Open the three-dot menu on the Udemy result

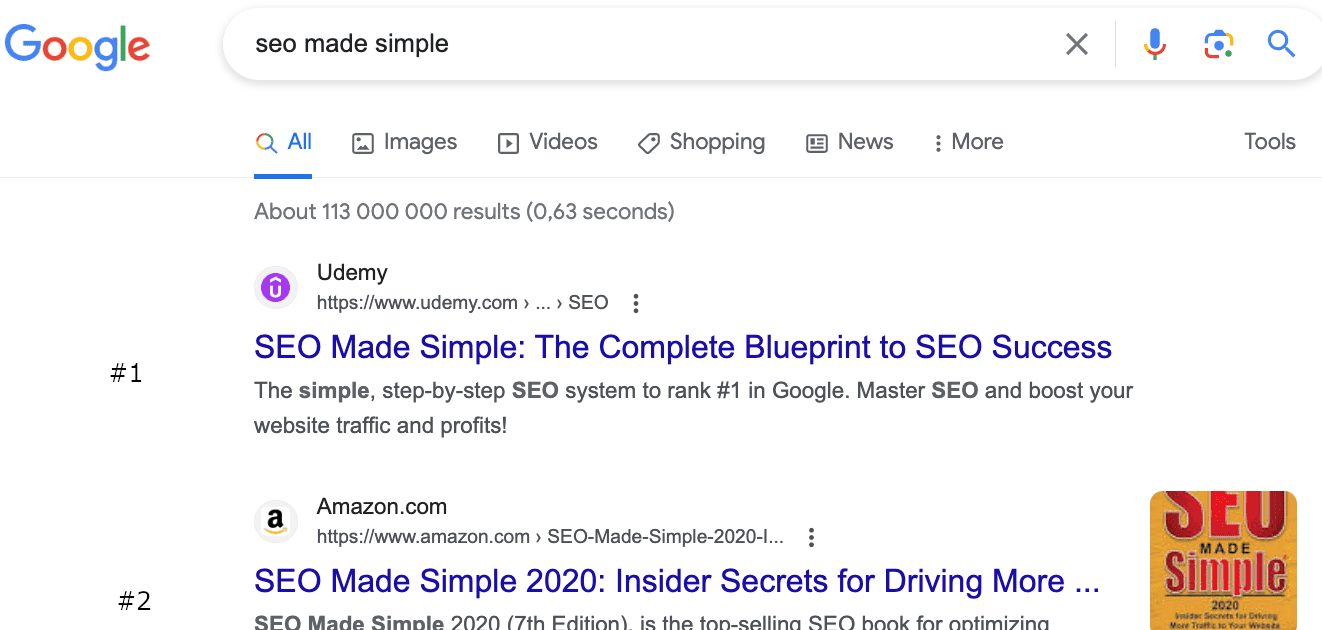636,302
